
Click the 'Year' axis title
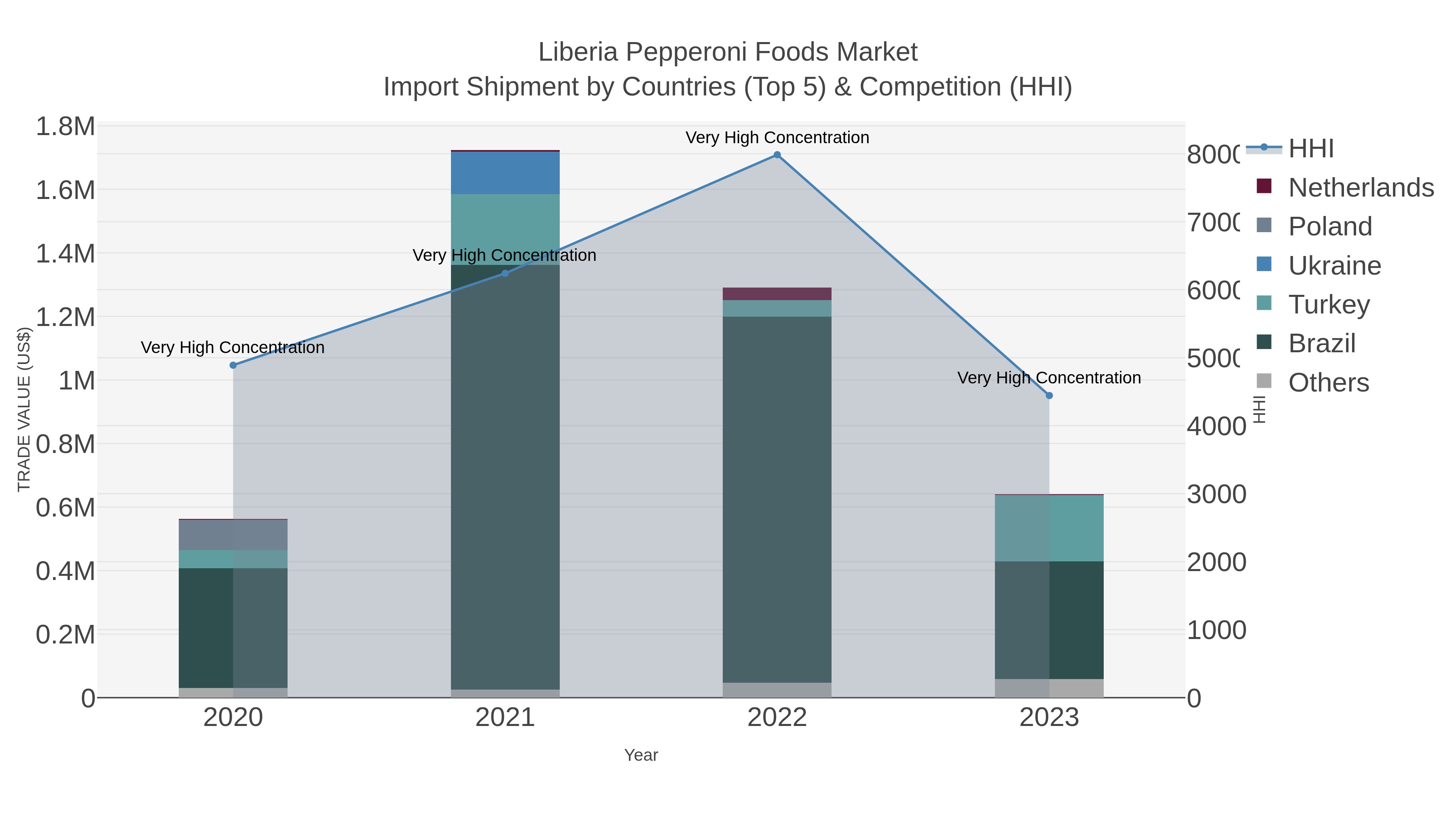pyautogui.click(x=641, y=755)
